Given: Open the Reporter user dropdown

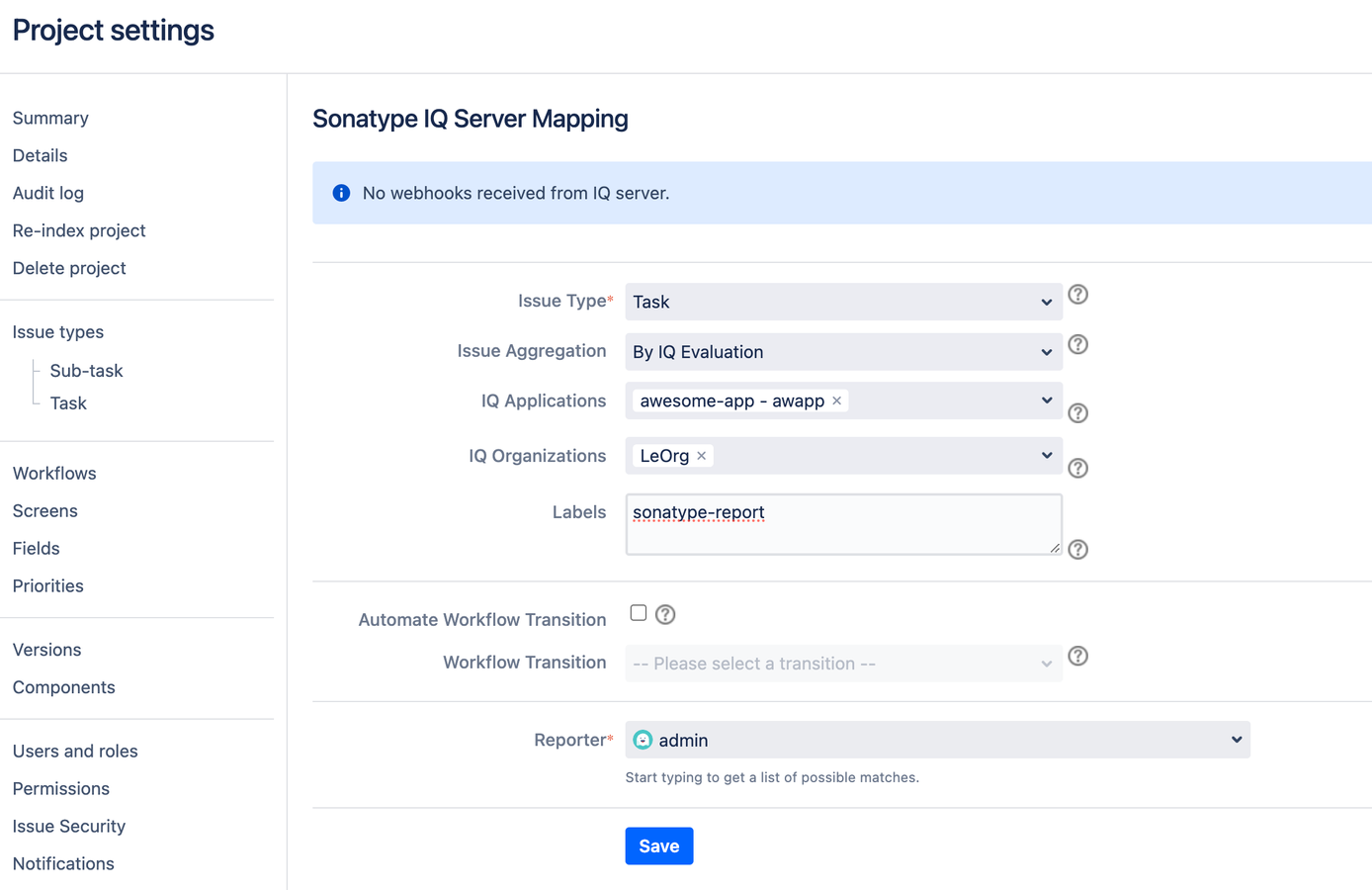Looking at the screenshot, I should (937, 740).
